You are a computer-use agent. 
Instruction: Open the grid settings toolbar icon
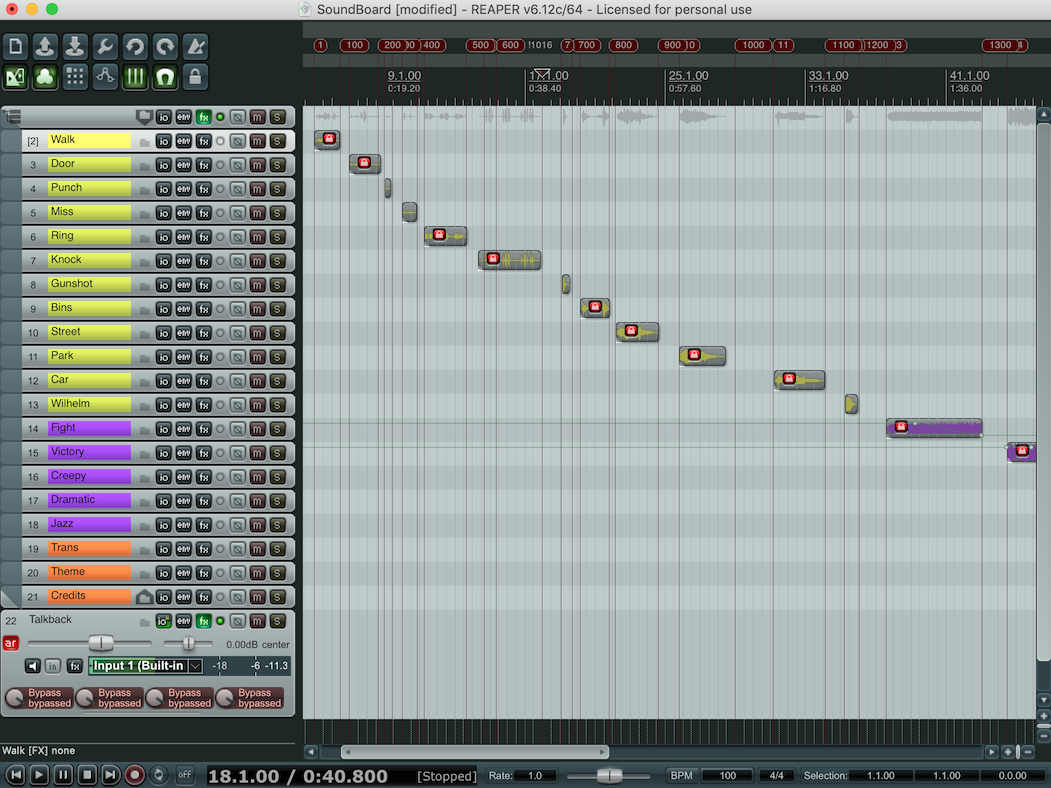[x=75, y=76]
